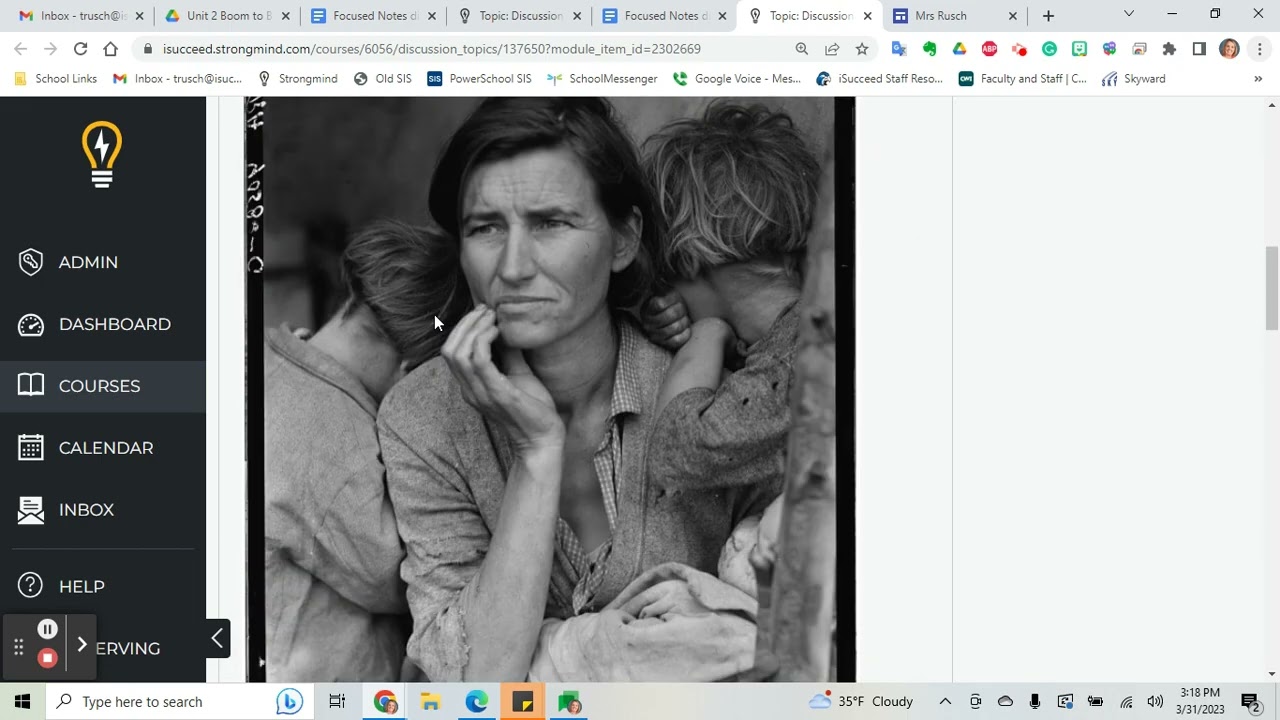Open the Windows Start menu
The height and width of the screenshot is (720, 1280).
[23, 702]
